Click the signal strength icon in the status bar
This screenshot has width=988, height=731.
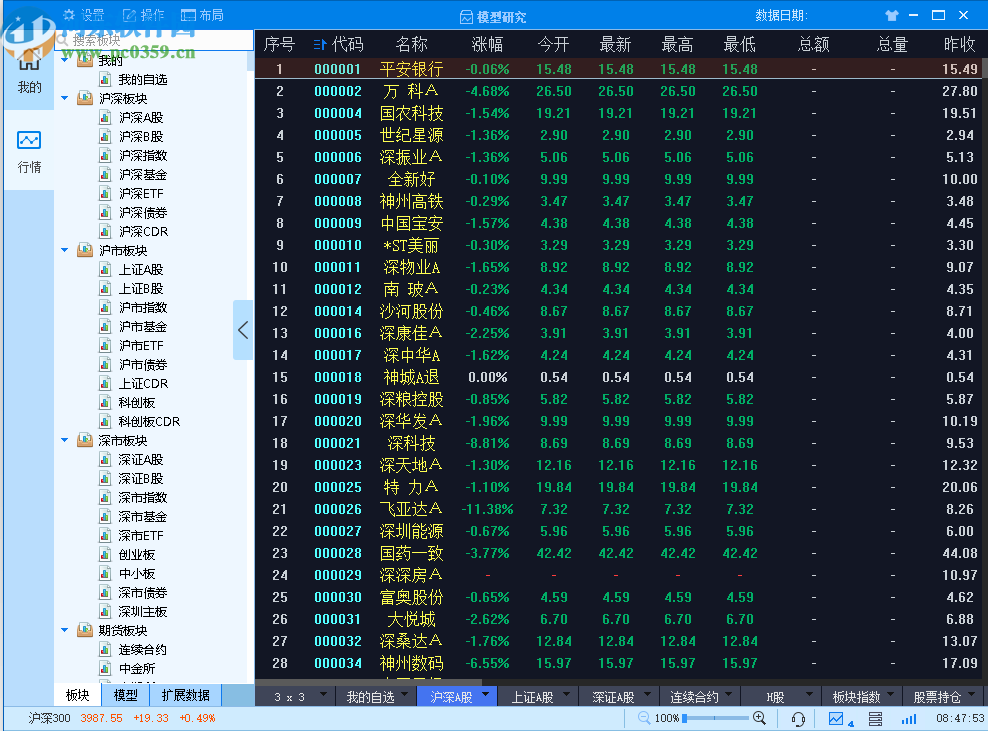click(908, 718)
